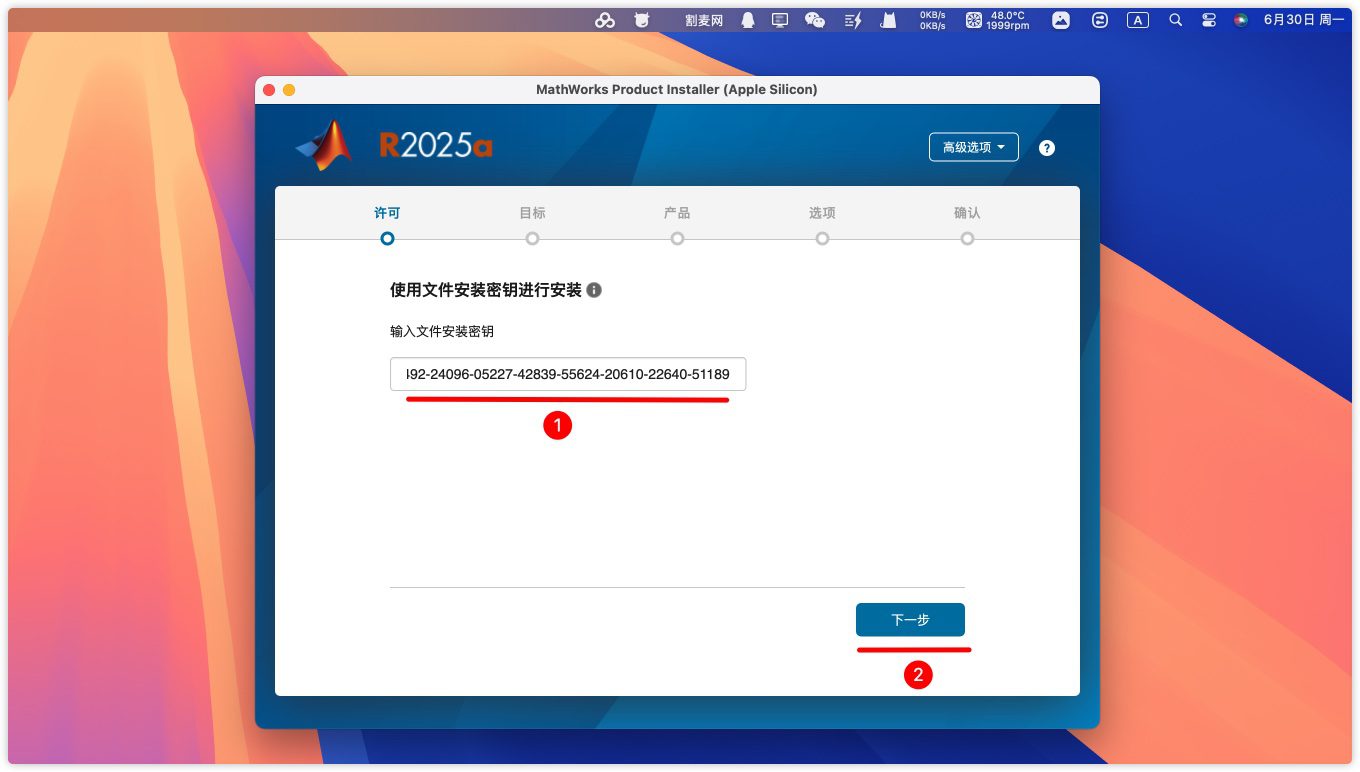1360x772 pixels.
Task: Click the info icon beside the install heading
Action: [594, 290]
